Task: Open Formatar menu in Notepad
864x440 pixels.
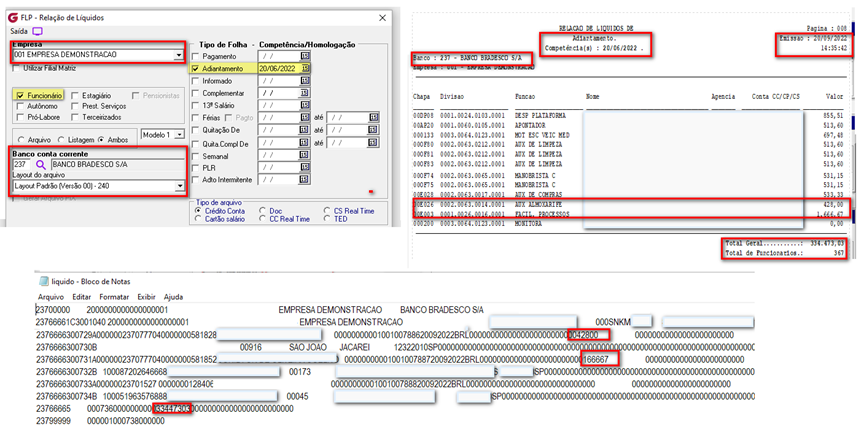Action: pyautogui.click(x=114, y=297)
